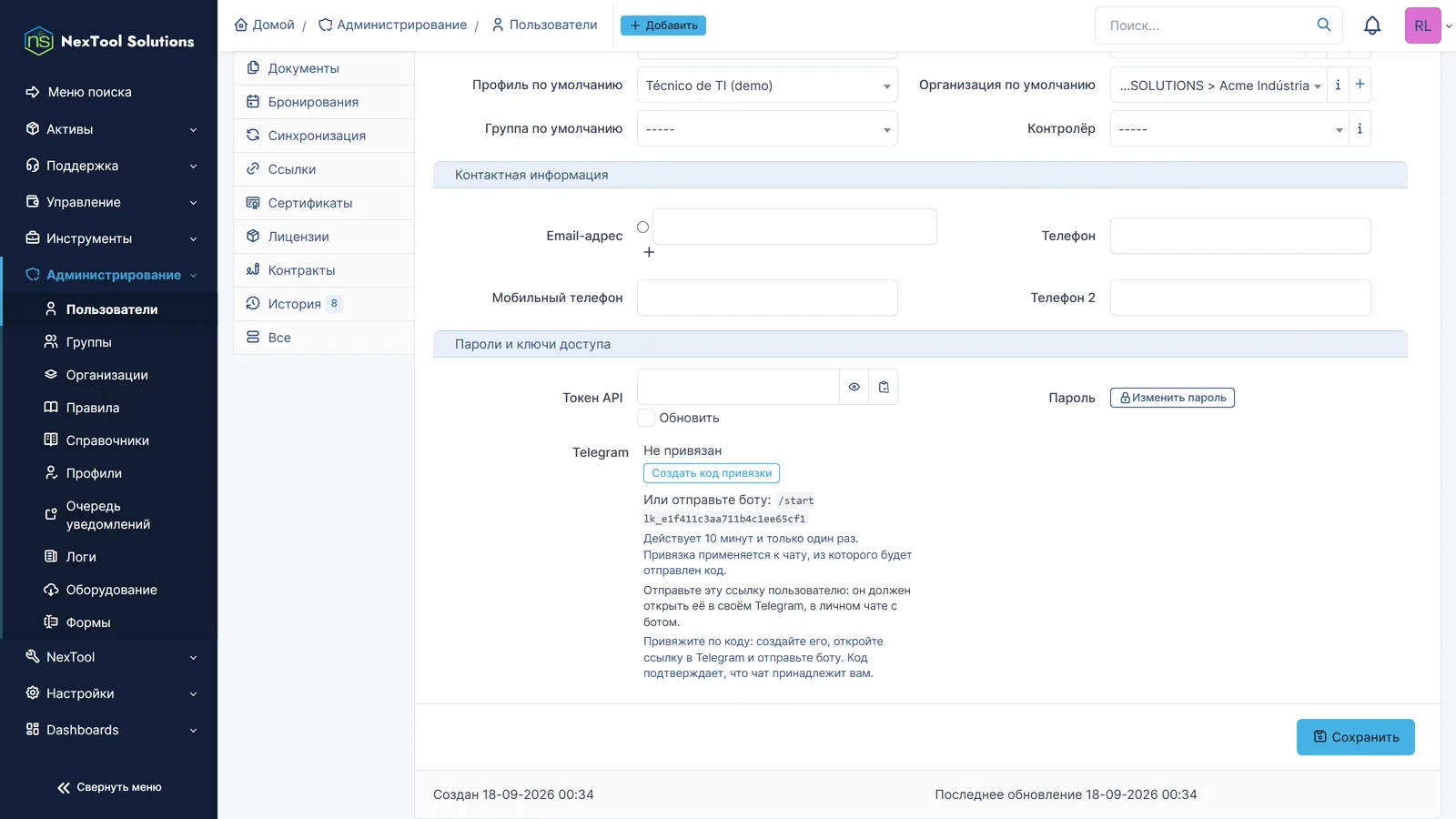The height and width of the screenshot is (819, 1456).
Task: Open the Контролёр dropdown
Action: tap(1229, 128)
